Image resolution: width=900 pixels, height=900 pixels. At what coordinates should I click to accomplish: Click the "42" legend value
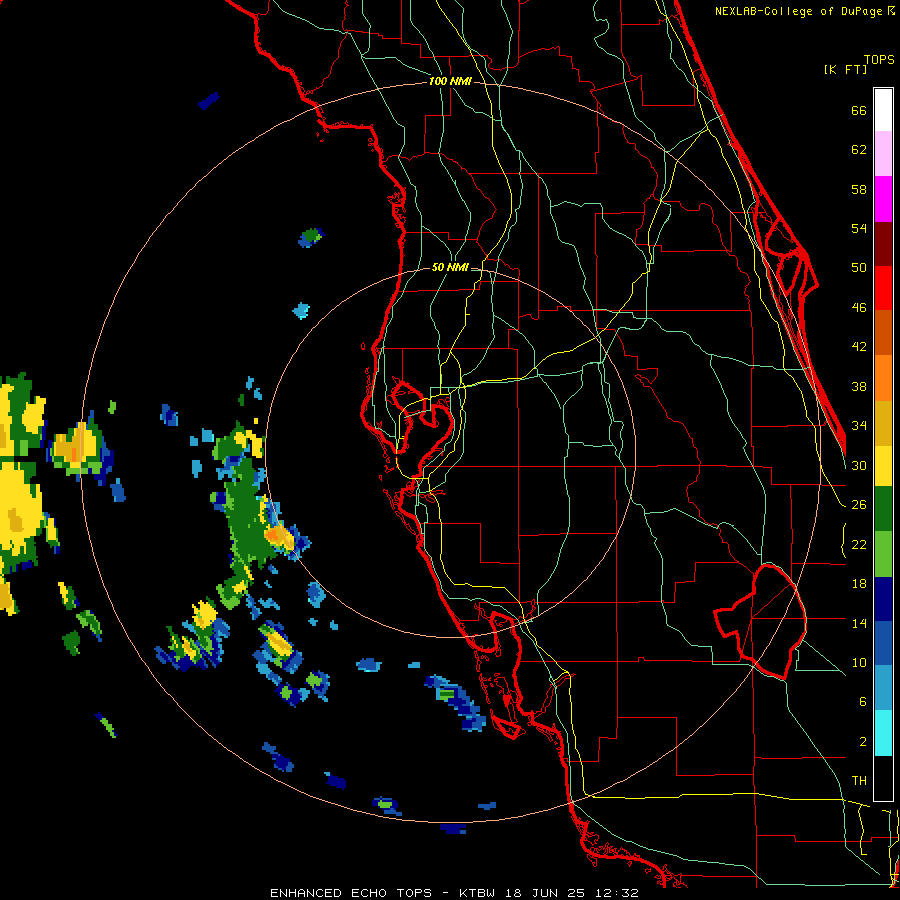(859, 347)
